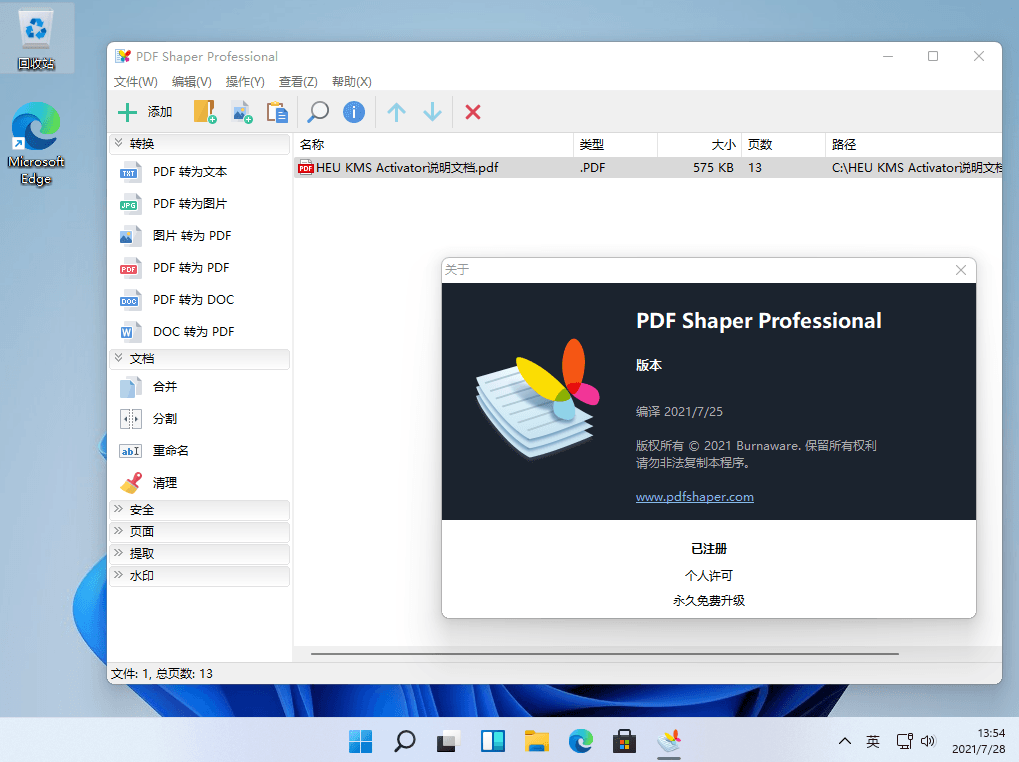The image size is (1019, 762).
Task: Move file up with arrow icon
Action: (396, 112)
